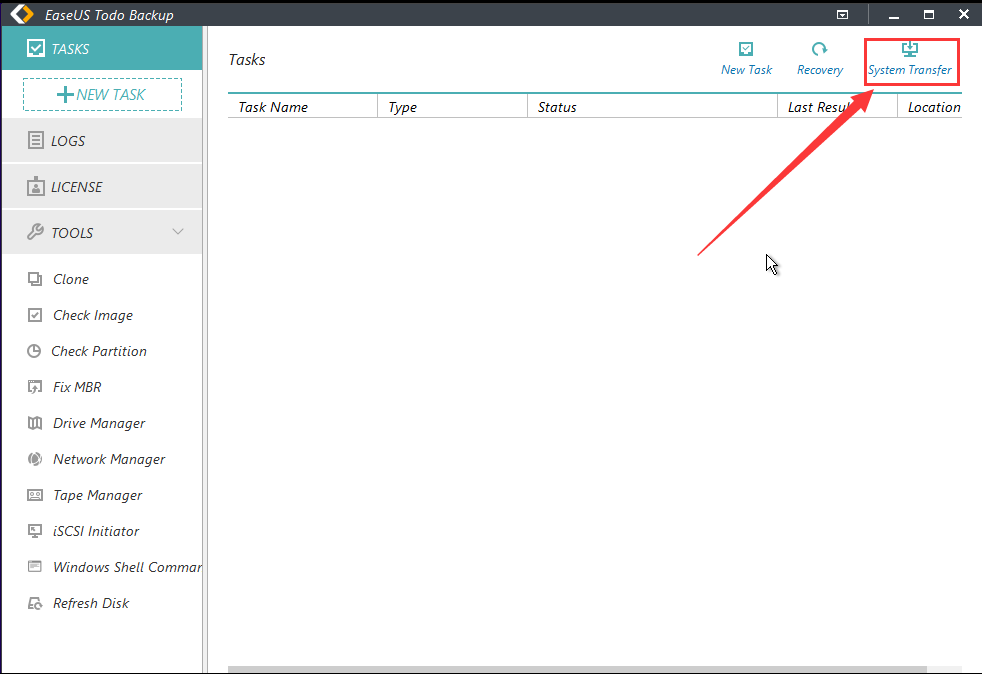Click the Check Partition pie icon
982x674 pixels.
click(x=34, y=351)
